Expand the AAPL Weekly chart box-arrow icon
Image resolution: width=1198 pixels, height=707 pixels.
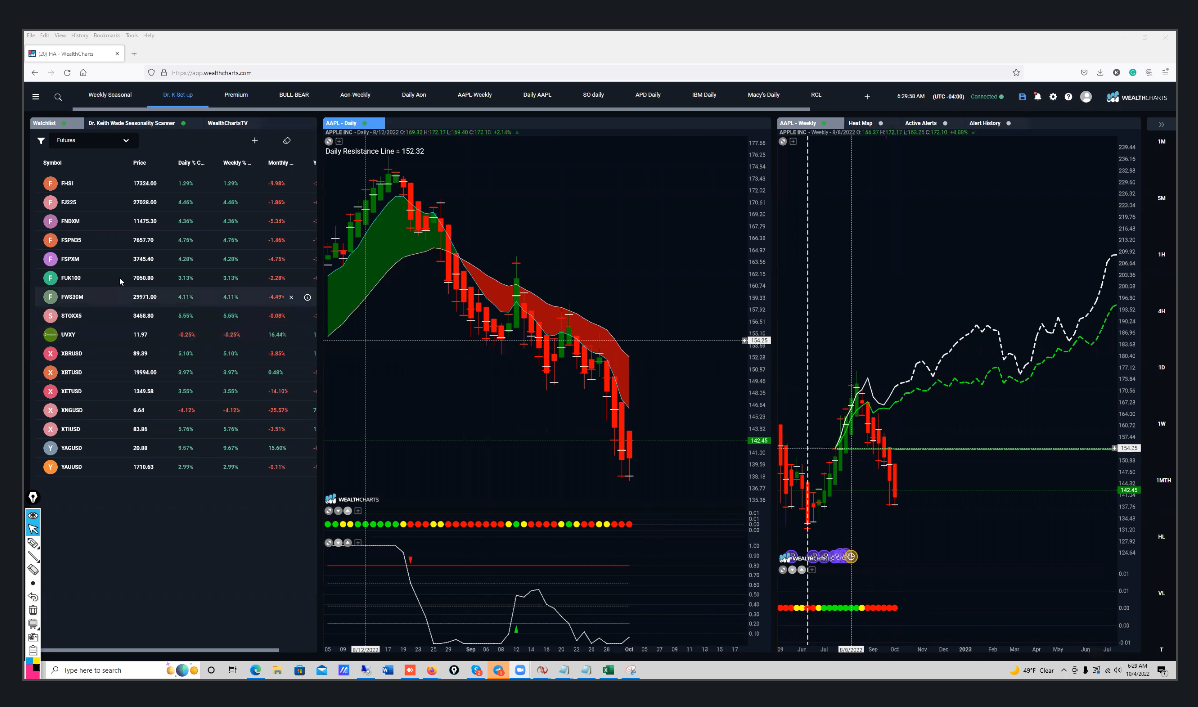click(x=793, y=141)
